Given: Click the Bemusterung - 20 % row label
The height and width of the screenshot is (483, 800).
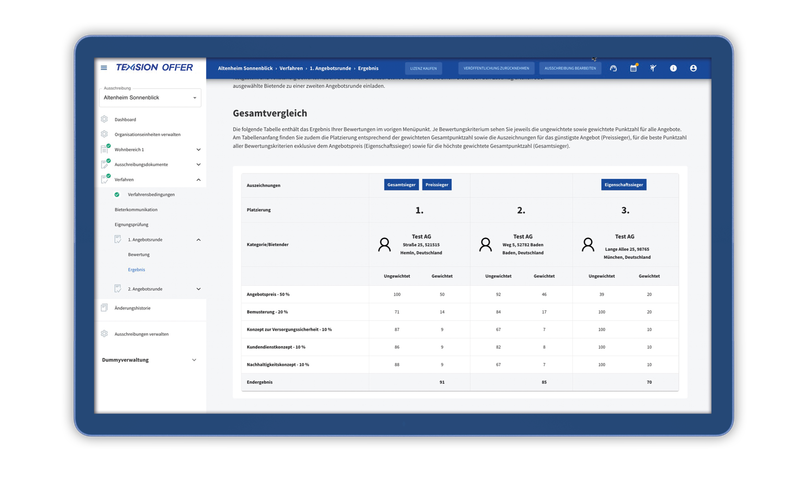Looking at the screenshot, I should click(x=267, y=312).
